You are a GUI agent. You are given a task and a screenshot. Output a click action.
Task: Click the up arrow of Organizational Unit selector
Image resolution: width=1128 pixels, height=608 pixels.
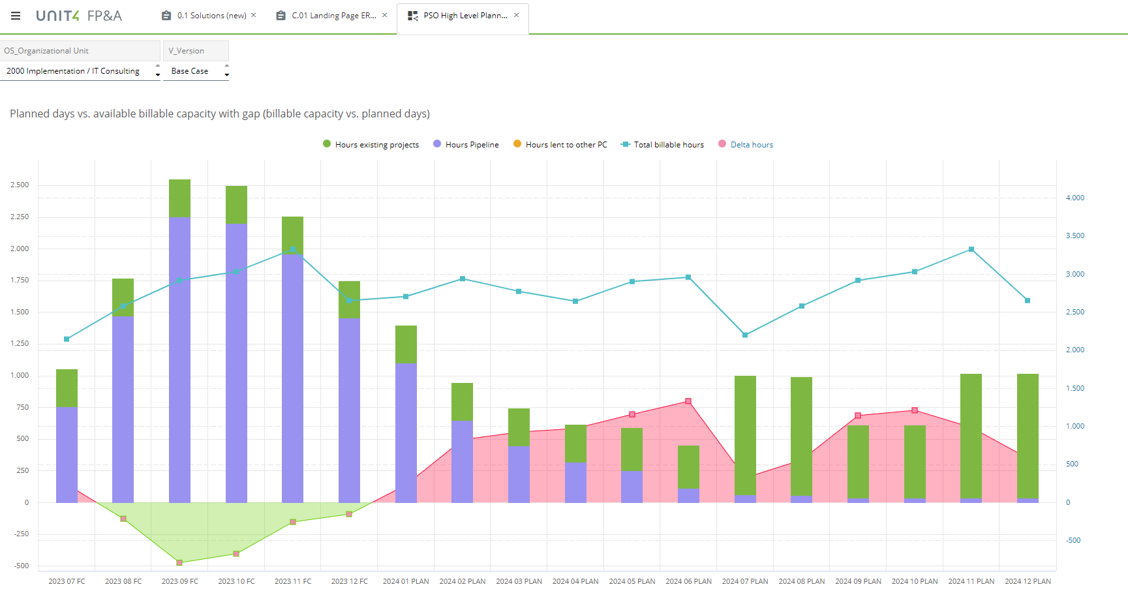tap(158, 67)
